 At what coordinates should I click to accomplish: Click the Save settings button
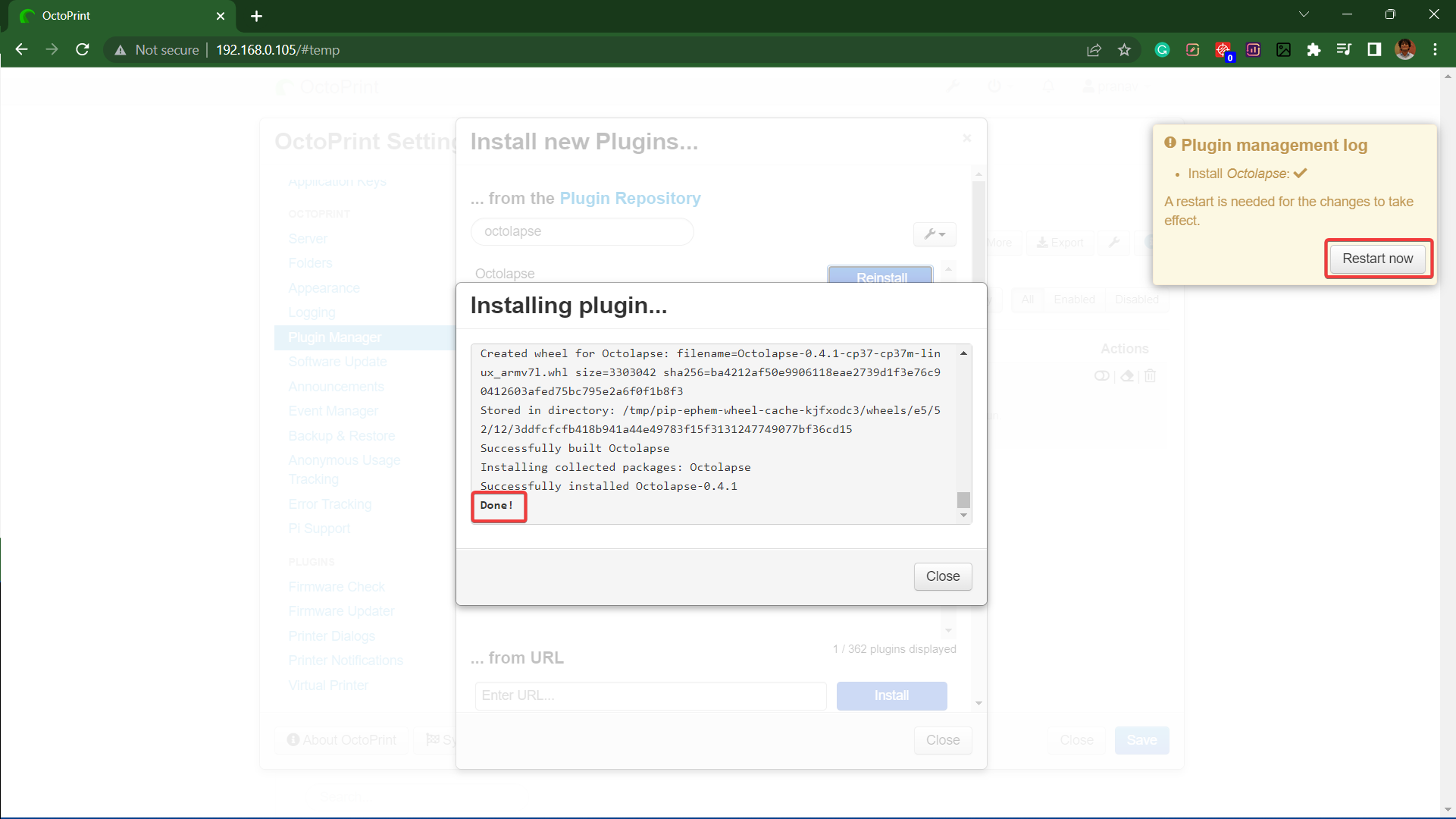(x=1141, y=740)
